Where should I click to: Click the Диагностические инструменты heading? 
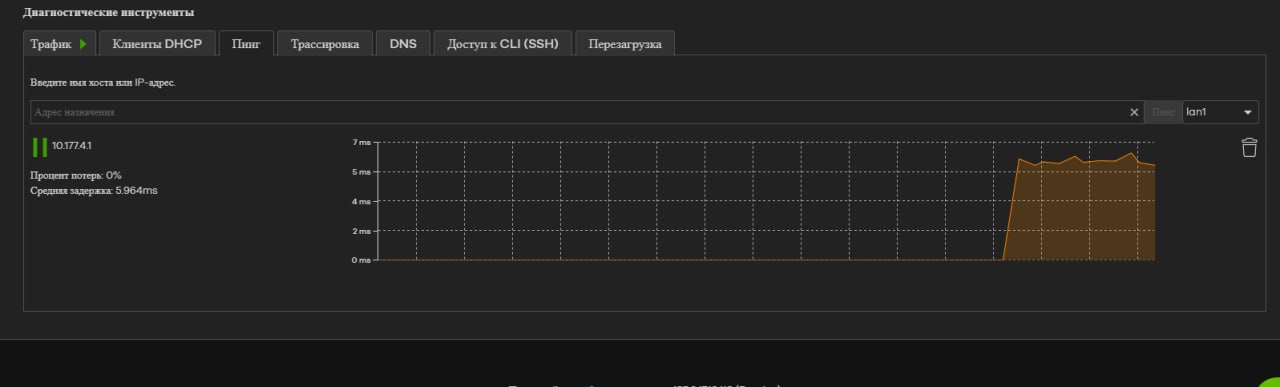[x=109, y=12]
